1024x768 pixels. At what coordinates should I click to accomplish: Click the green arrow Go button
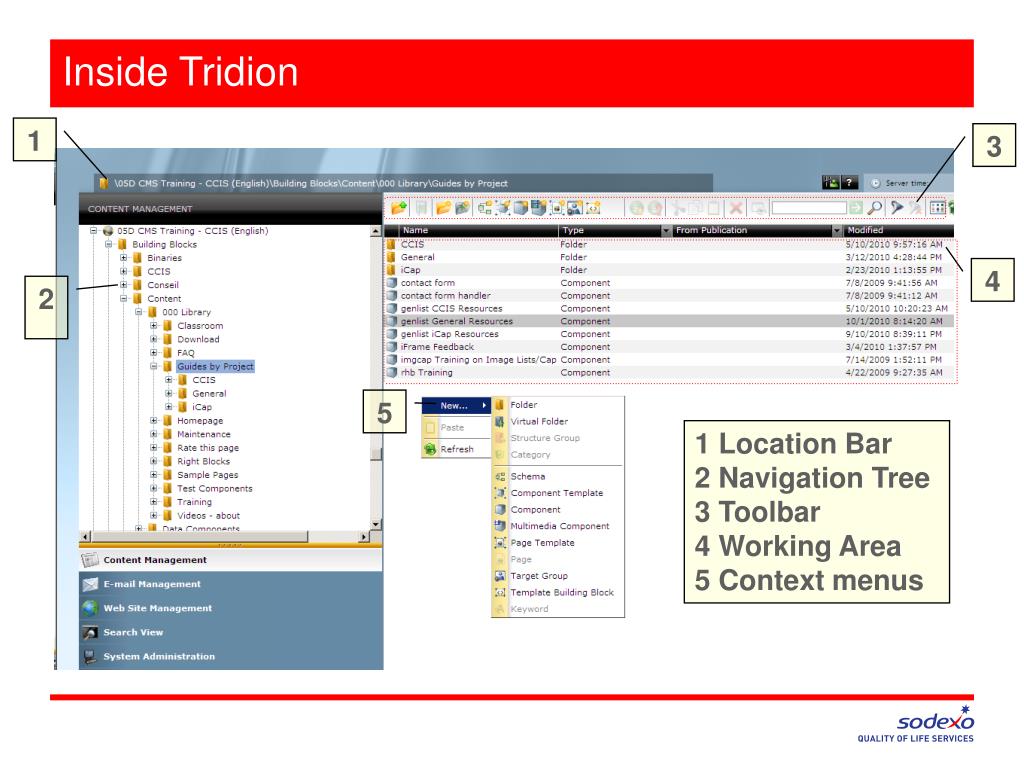click(x=856, y=208)
